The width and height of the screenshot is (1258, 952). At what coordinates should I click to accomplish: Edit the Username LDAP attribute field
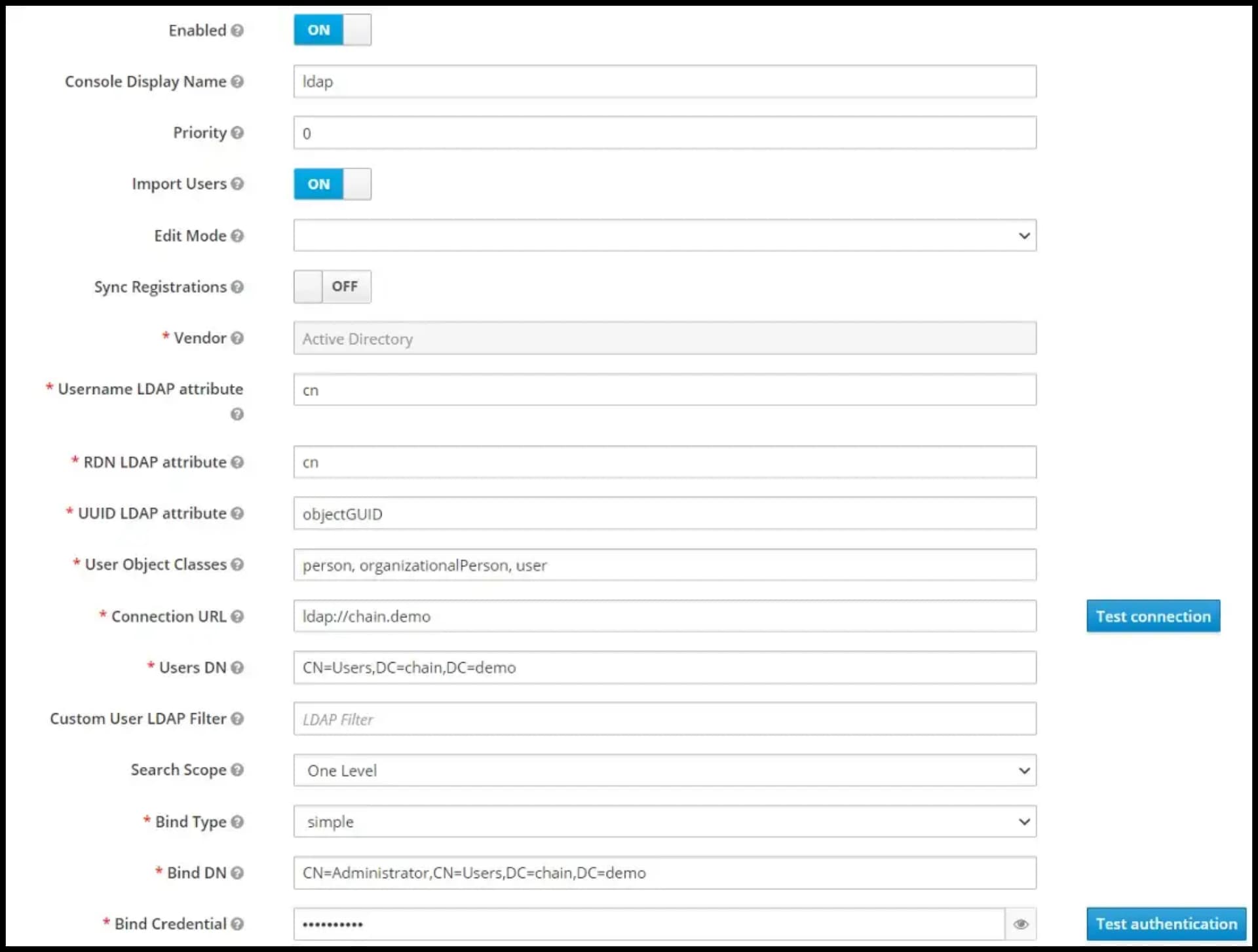click(x=665, y=390)
